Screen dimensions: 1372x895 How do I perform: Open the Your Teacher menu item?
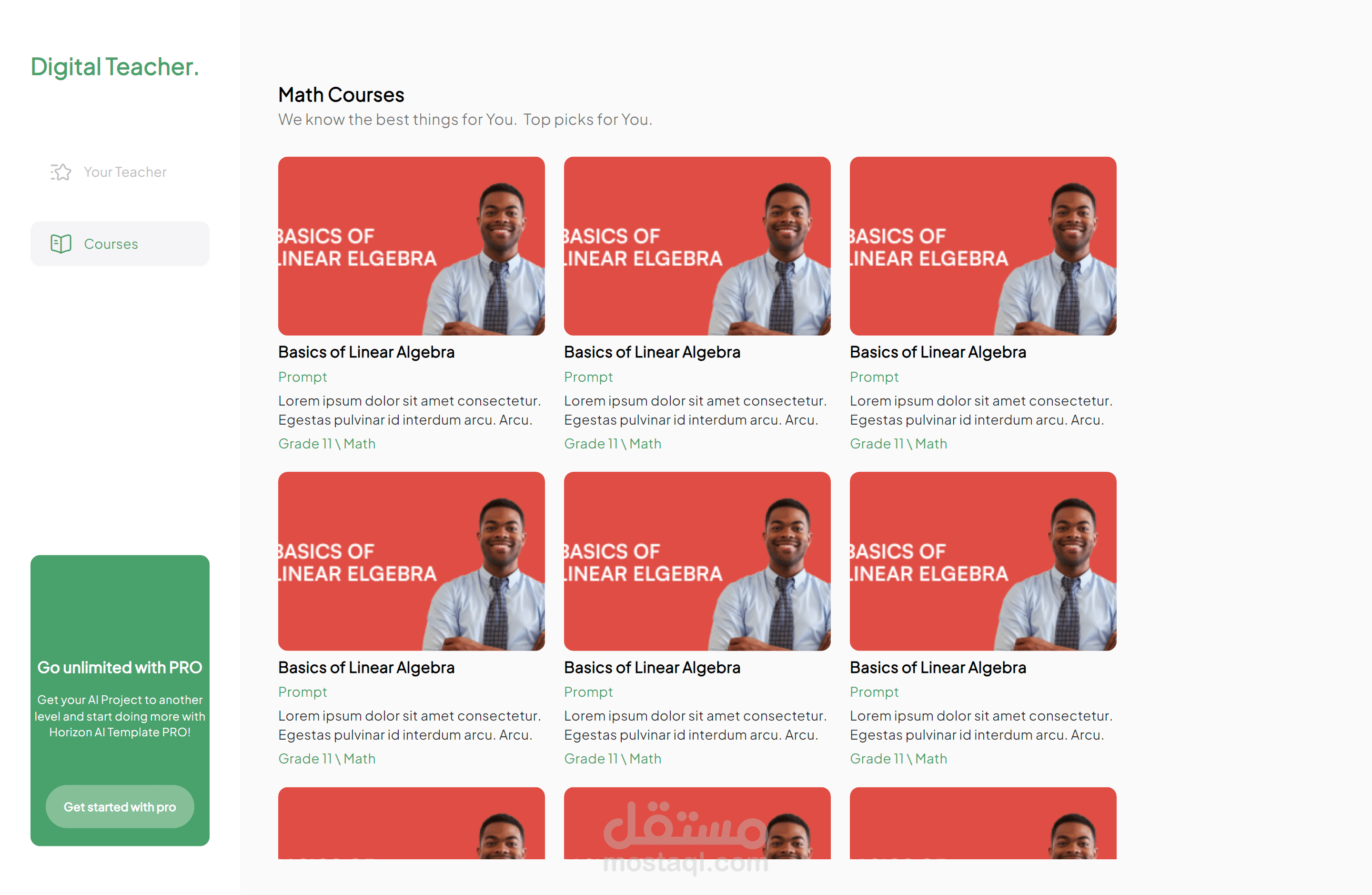point(120,172)
